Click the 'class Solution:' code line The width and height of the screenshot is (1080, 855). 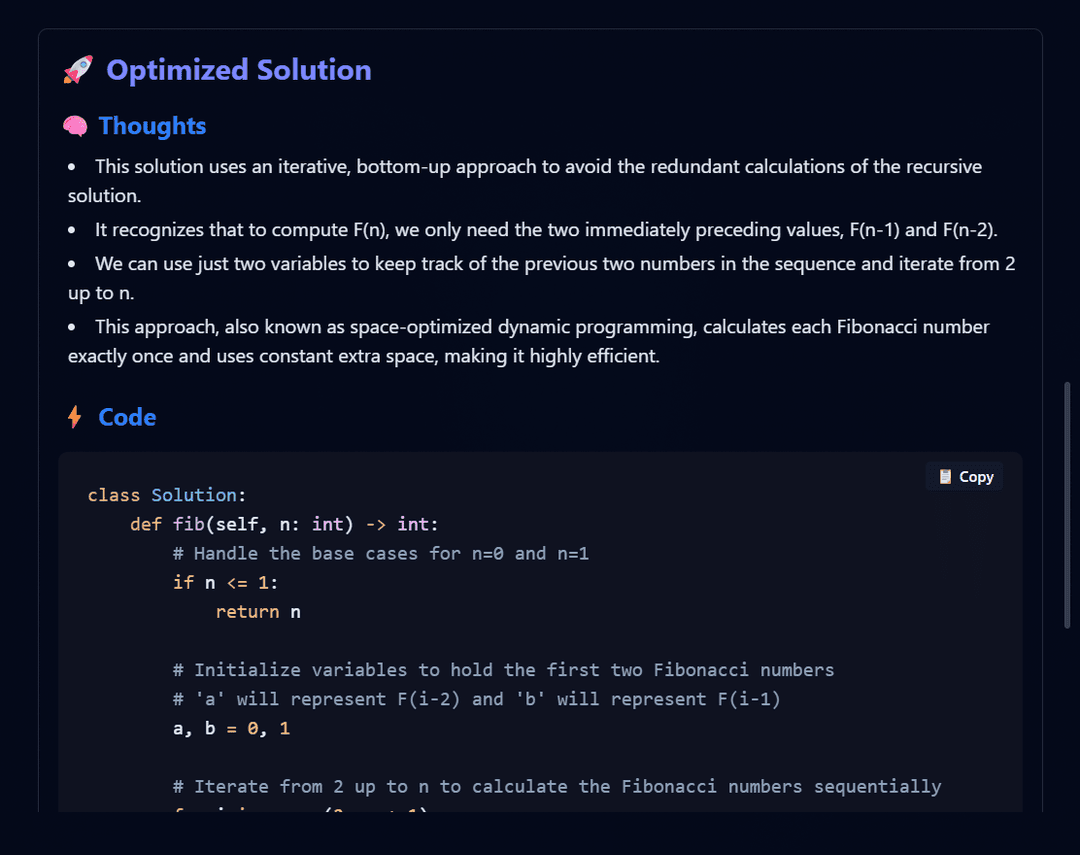coord(167,495)
